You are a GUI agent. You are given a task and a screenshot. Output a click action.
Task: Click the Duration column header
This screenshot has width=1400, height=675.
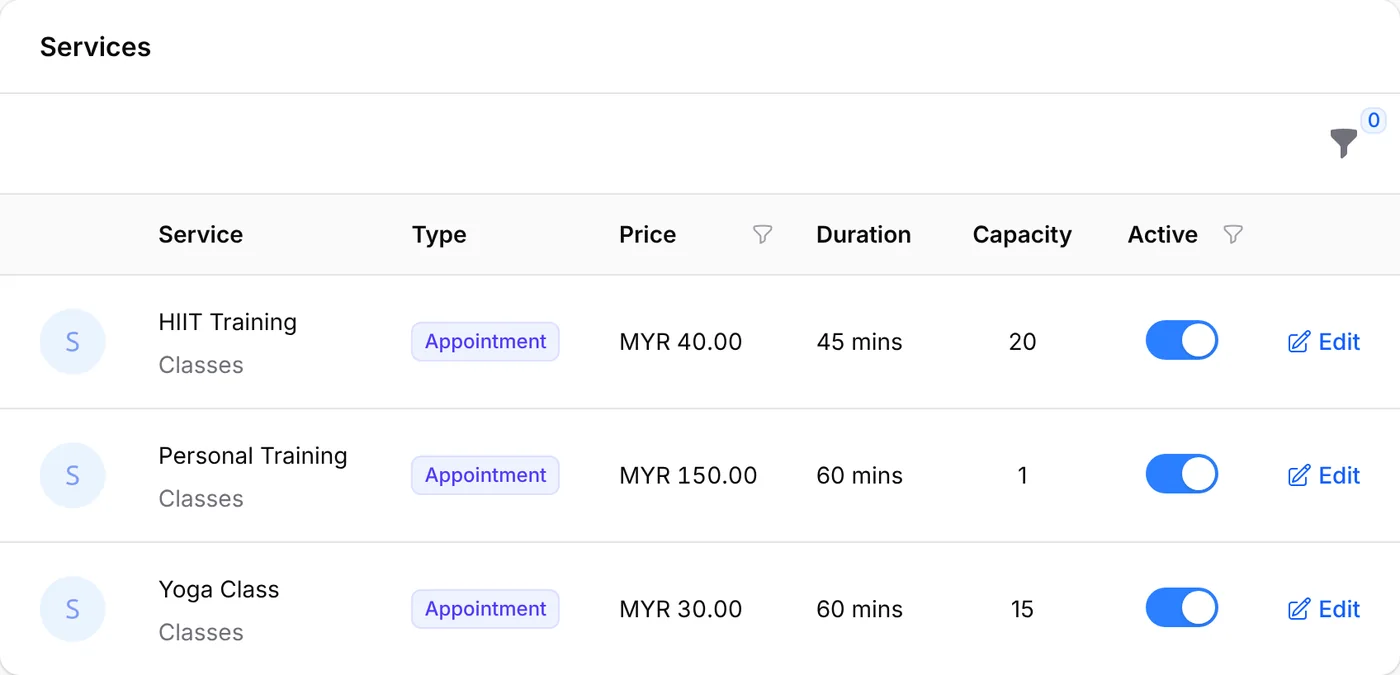click(x=864, y=235)
